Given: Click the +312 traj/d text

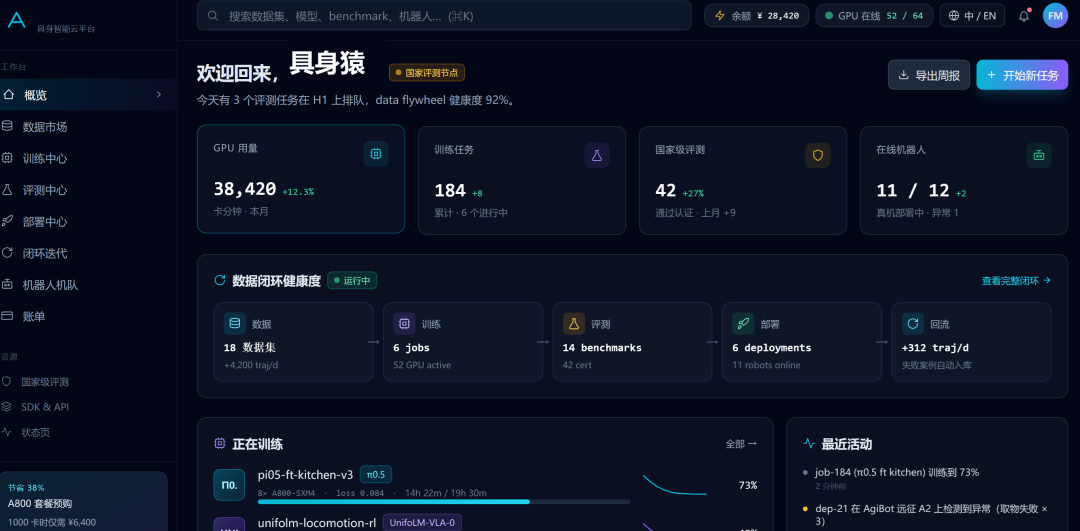Looking at the screenshot, I should tap(935, 348).
